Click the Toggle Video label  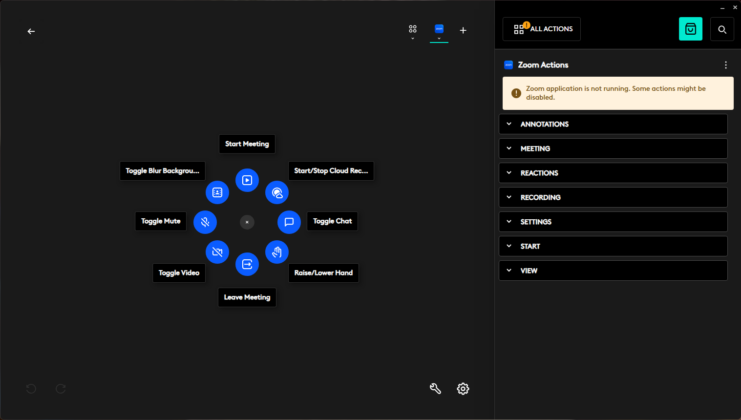[179, 273]
